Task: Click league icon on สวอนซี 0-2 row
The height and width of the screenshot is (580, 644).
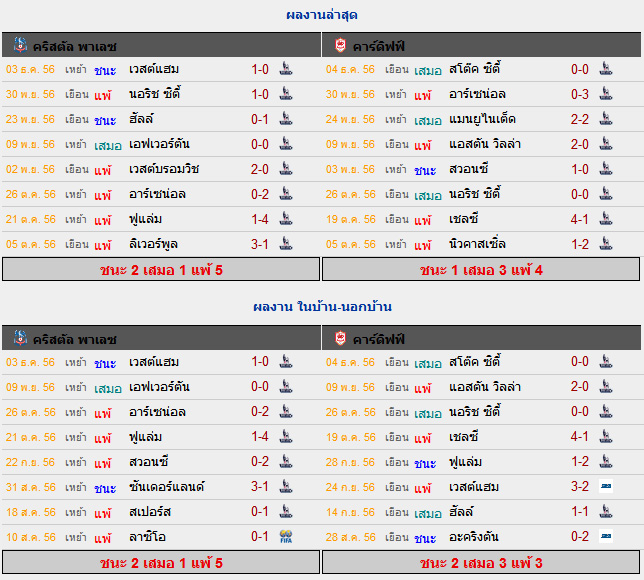Action: [x=286, y=461]
